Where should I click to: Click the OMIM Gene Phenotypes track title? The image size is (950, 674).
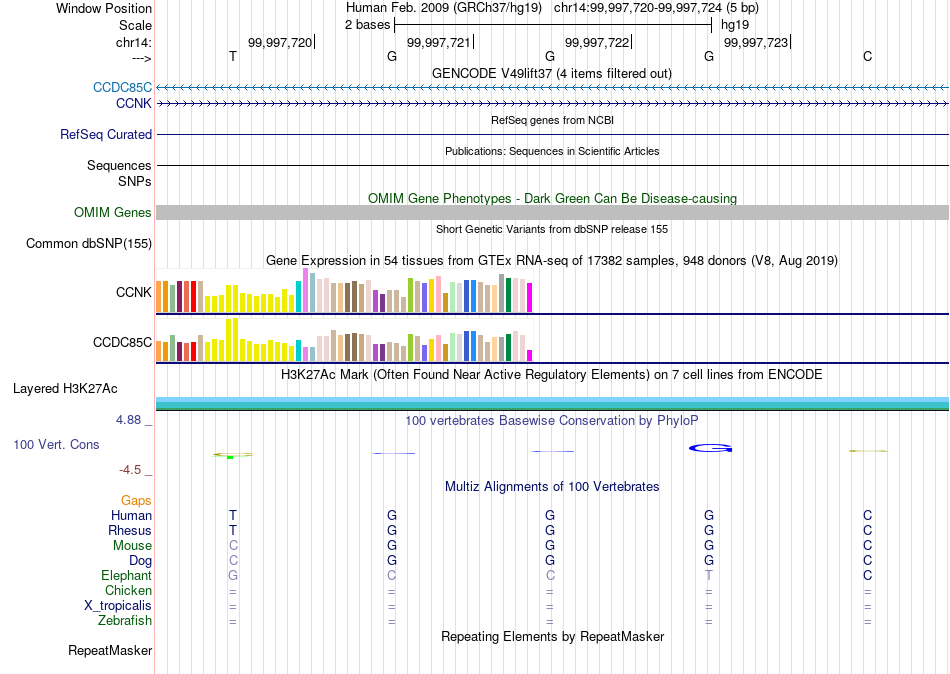(x=552, y=199)
